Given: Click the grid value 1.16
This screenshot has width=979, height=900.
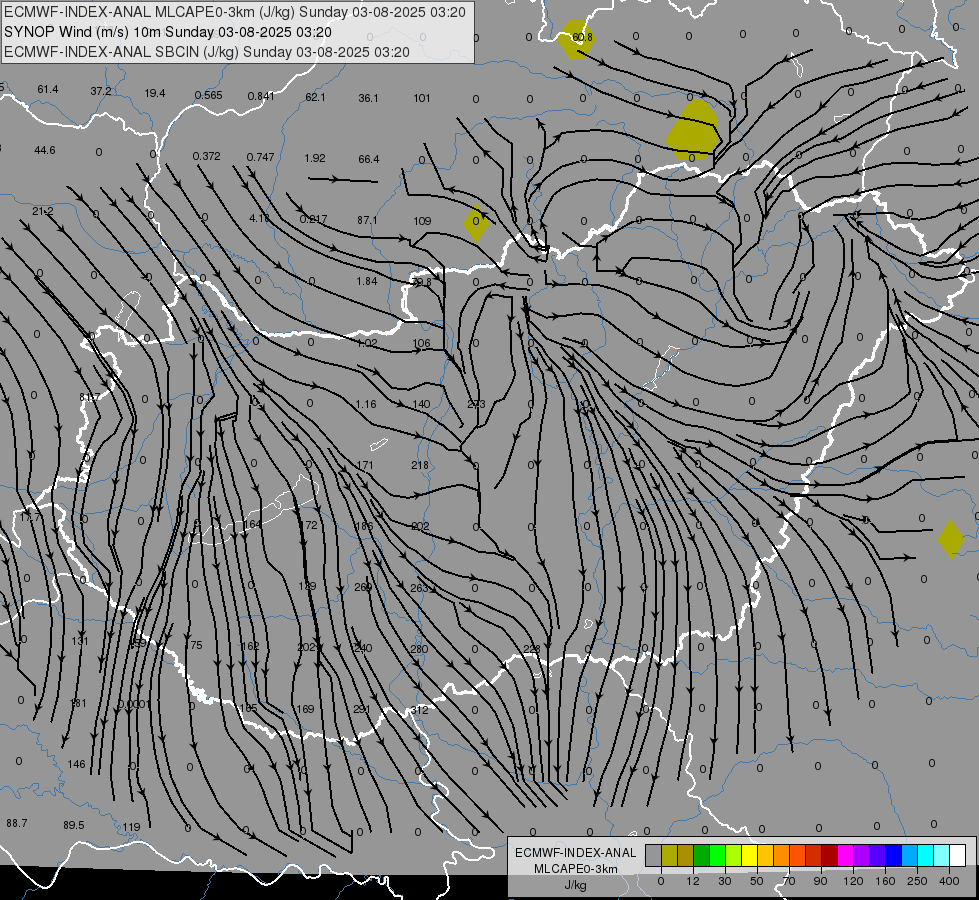Looking at the screenshot, I should click(x=366, y=404).
